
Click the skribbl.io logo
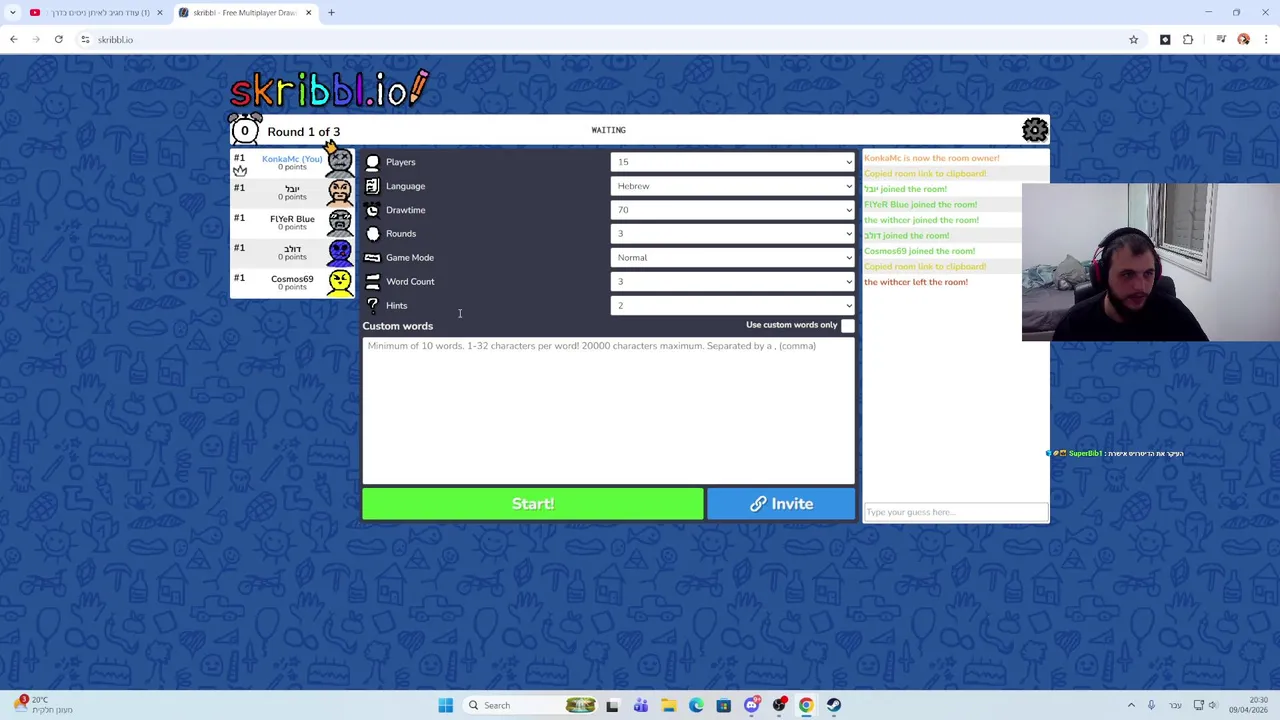(330, 90)
